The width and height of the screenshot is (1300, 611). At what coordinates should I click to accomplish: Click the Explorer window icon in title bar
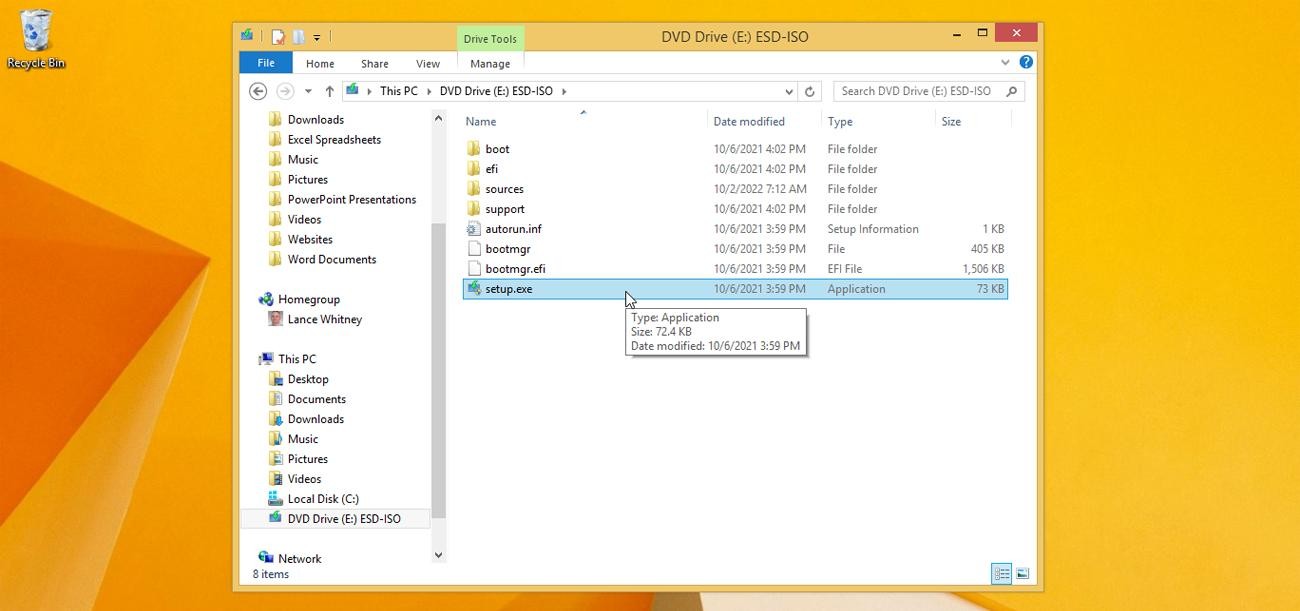(x=247, y=36)
